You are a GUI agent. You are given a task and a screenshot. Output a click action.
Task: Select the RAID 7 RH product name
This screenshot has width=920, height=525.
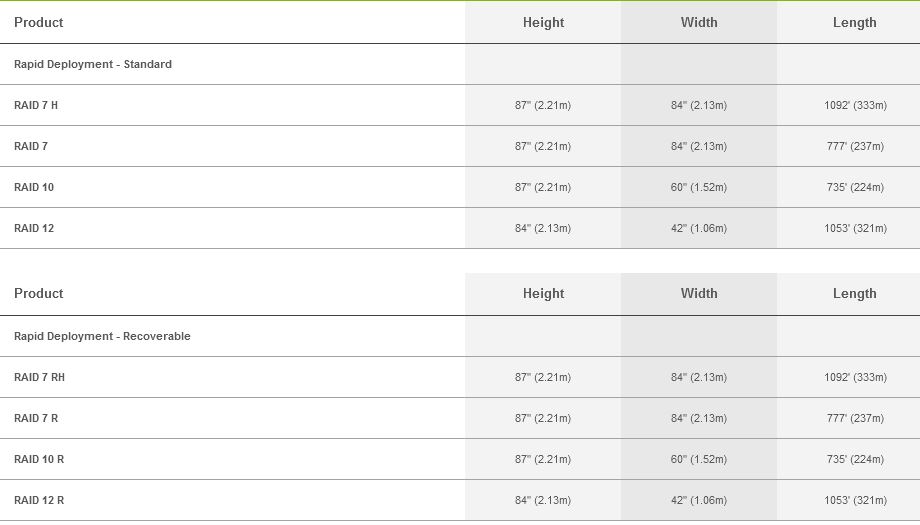[40, 377]
